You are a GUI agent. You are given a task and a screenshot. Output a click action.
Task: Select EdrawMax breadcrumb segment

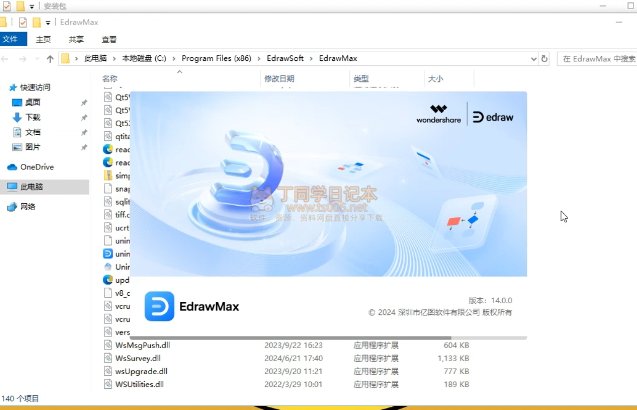tap(338, 59)
